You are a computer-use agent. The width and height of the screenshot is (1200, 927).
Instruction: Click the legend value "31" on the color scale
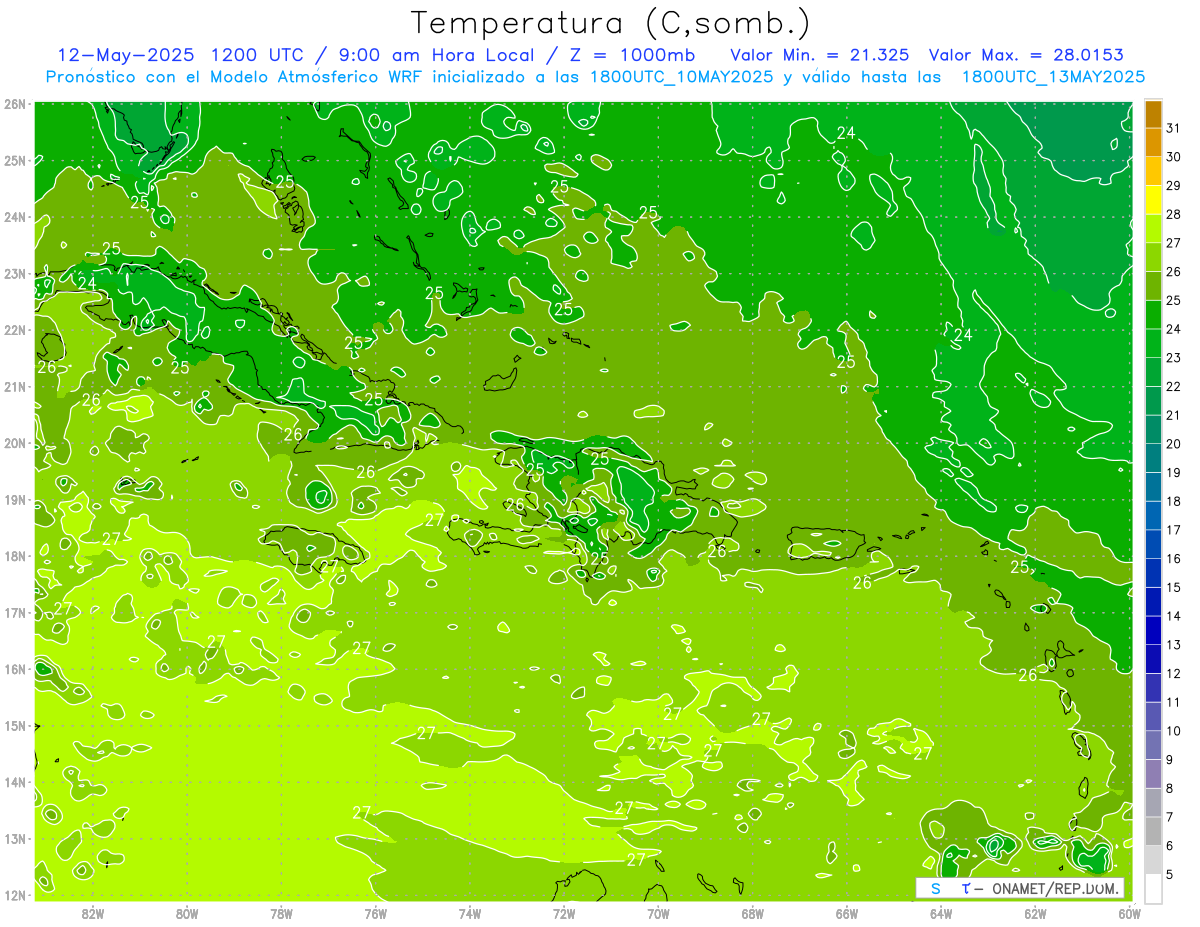click(1173, 128)
